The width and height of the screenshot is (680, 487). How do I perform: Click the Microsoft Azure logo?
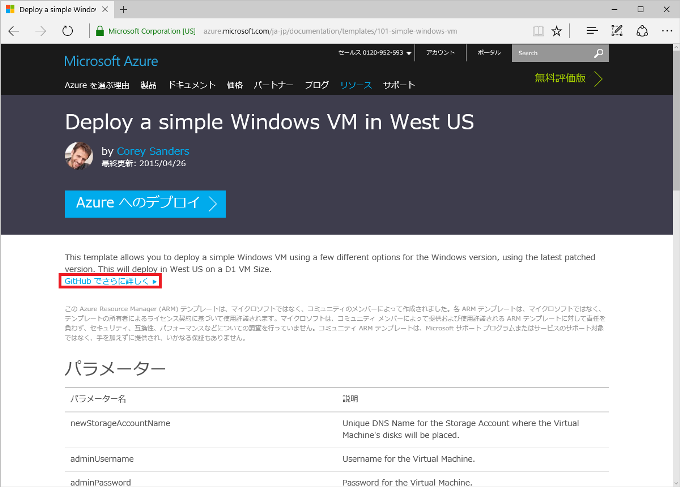coord(111,61)
